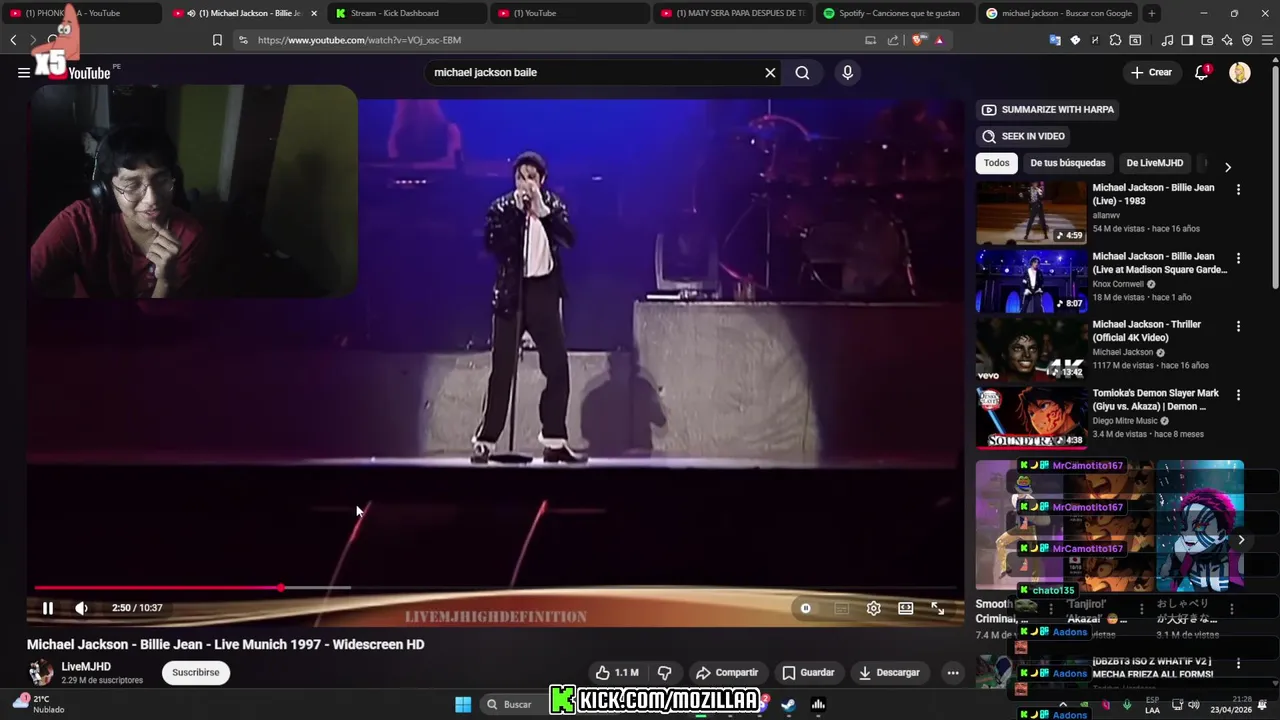Save the video with Guardar
Viewport: 1280px width, 720px height.
808,673
